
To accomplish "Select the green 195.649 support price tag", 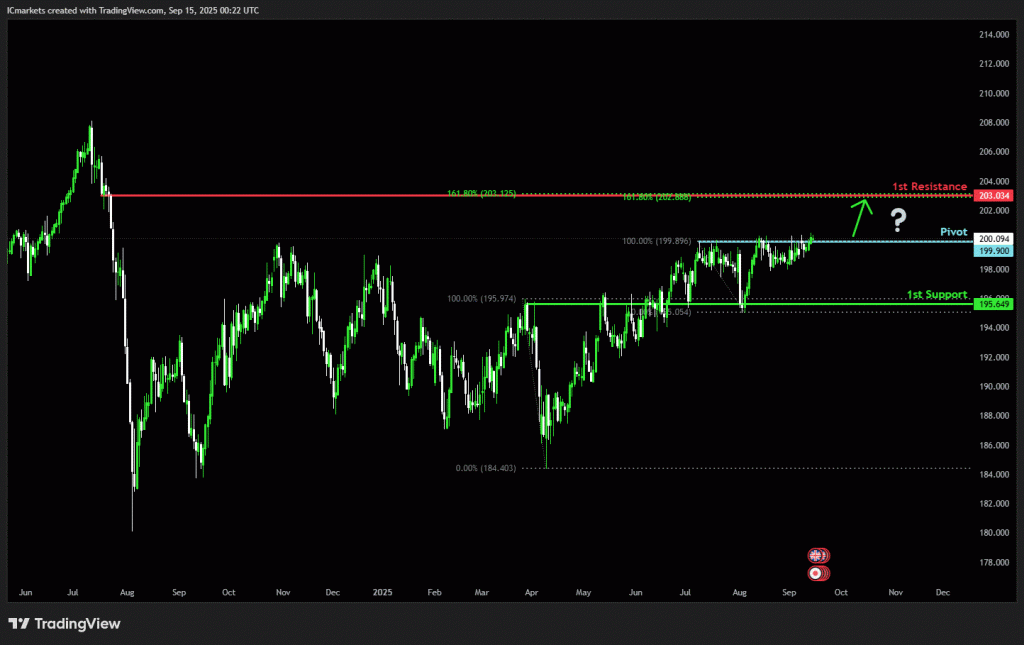I will [x=993, y=304].
